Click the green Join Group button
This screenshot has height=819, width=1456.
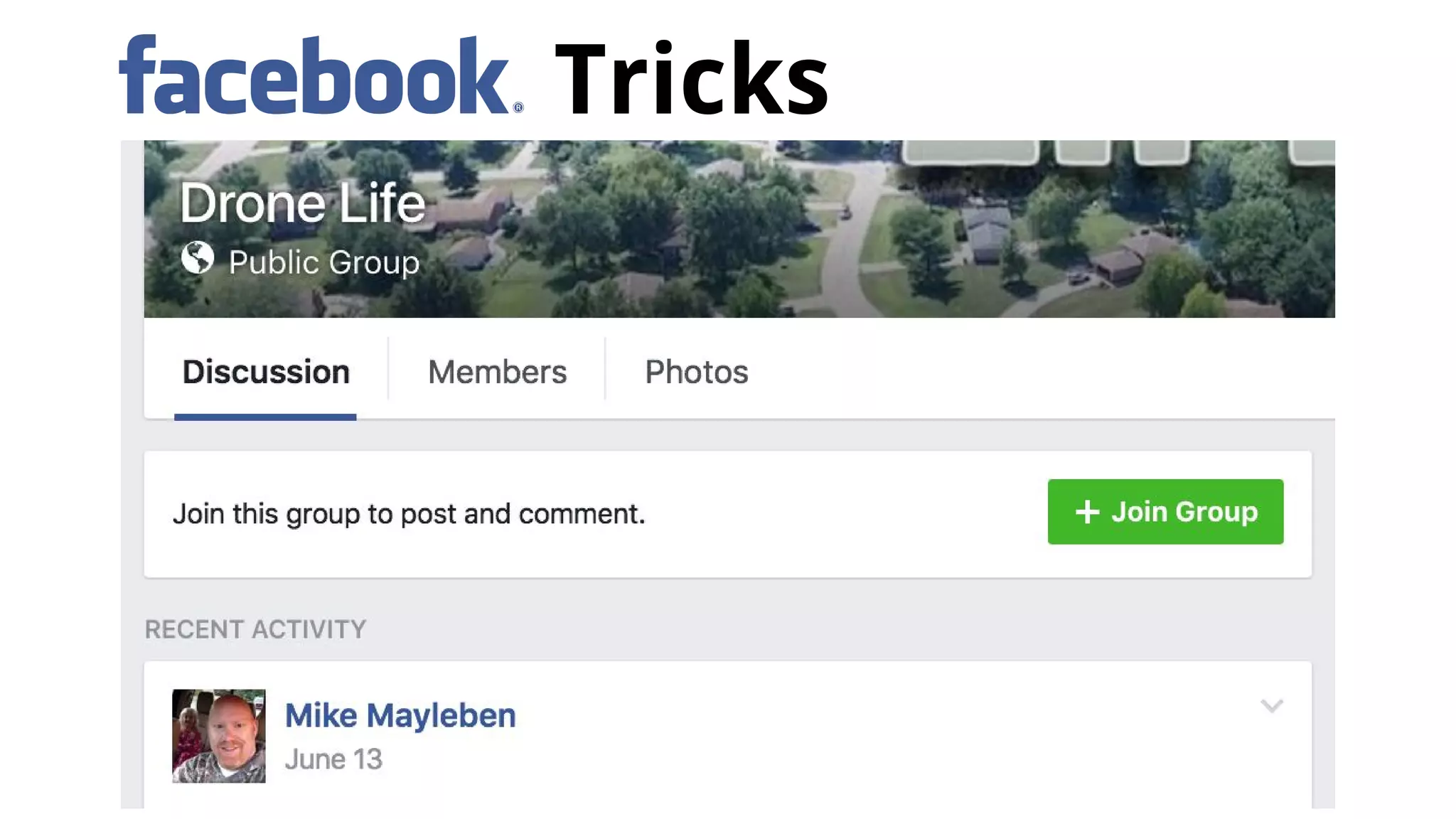[1165, 512]
